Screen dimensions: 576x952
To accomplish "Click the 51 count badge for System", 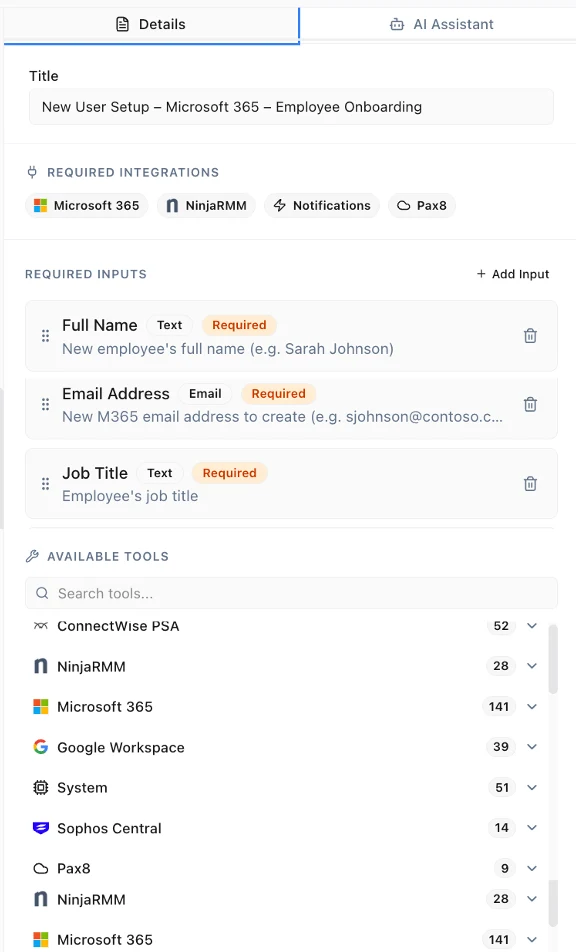I will pyautogui.click(x=502, y=787).
